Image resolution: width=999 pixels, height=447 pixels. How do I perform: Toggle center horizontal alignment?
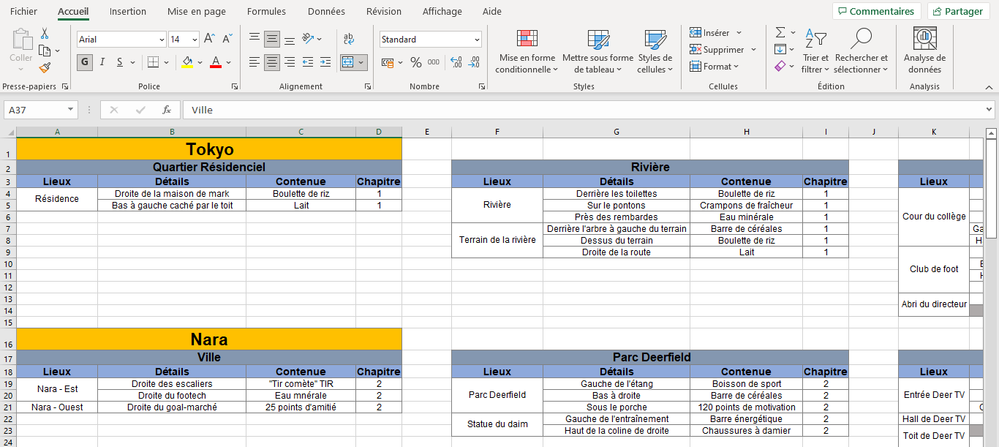pyautogui.click(x=272, y=62)
